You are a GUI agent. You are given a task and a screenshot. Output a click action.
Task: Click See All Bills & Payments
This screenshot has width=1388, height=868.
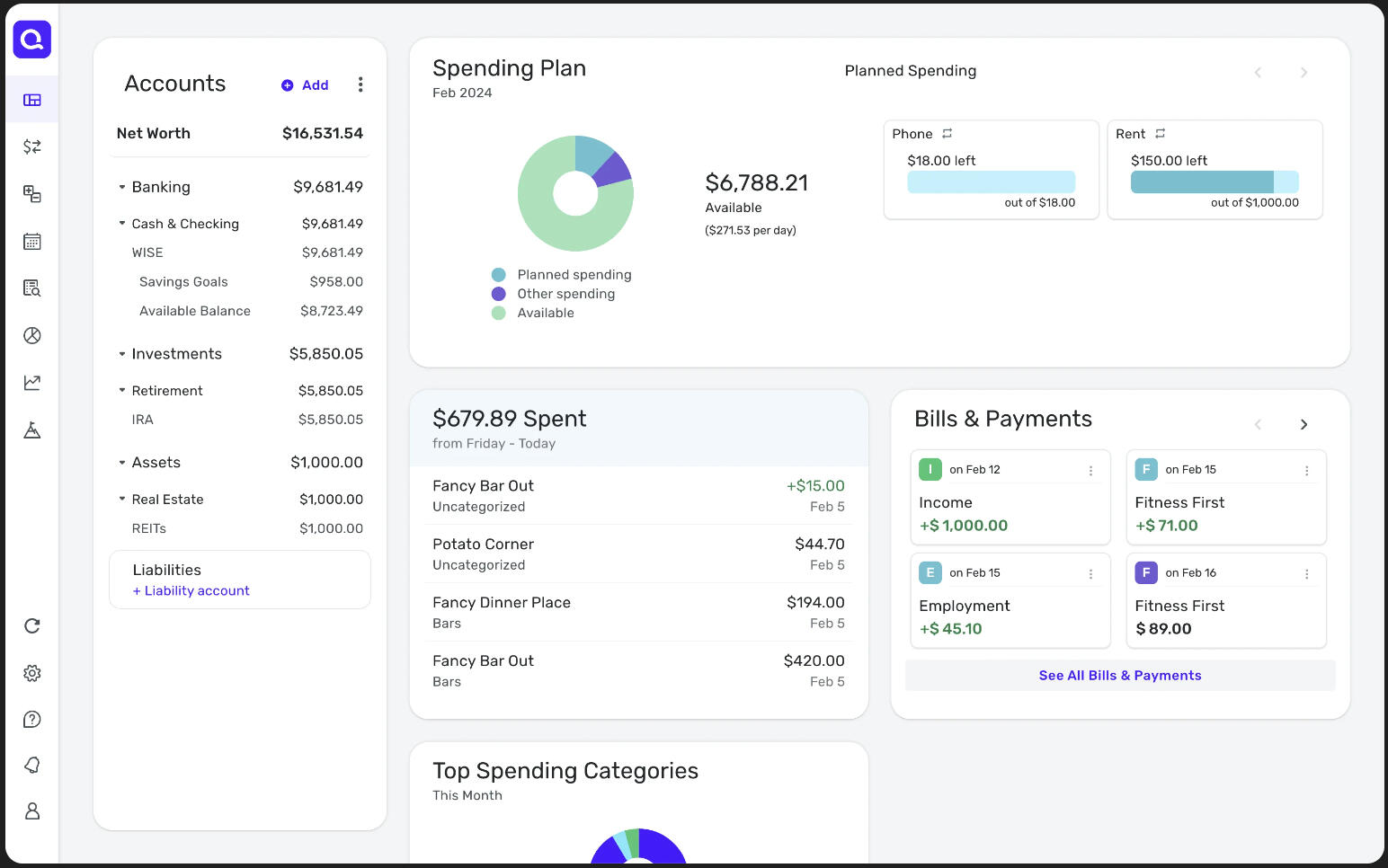coord(1119,675)
